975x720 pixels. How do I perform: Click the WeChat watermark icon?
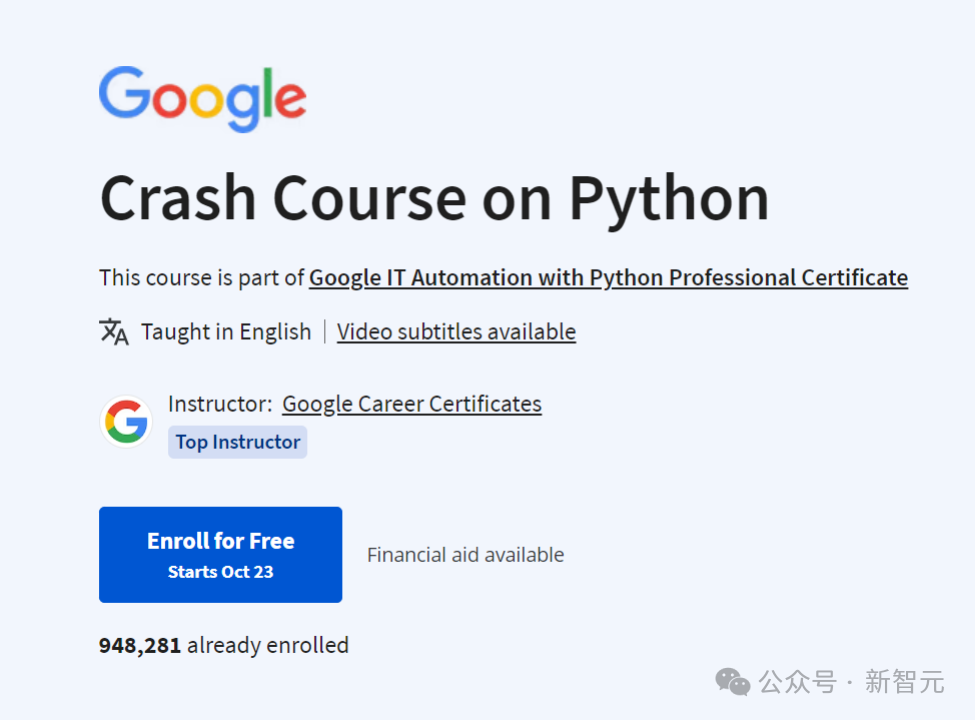pyautogui.click(x=732, y=682)
